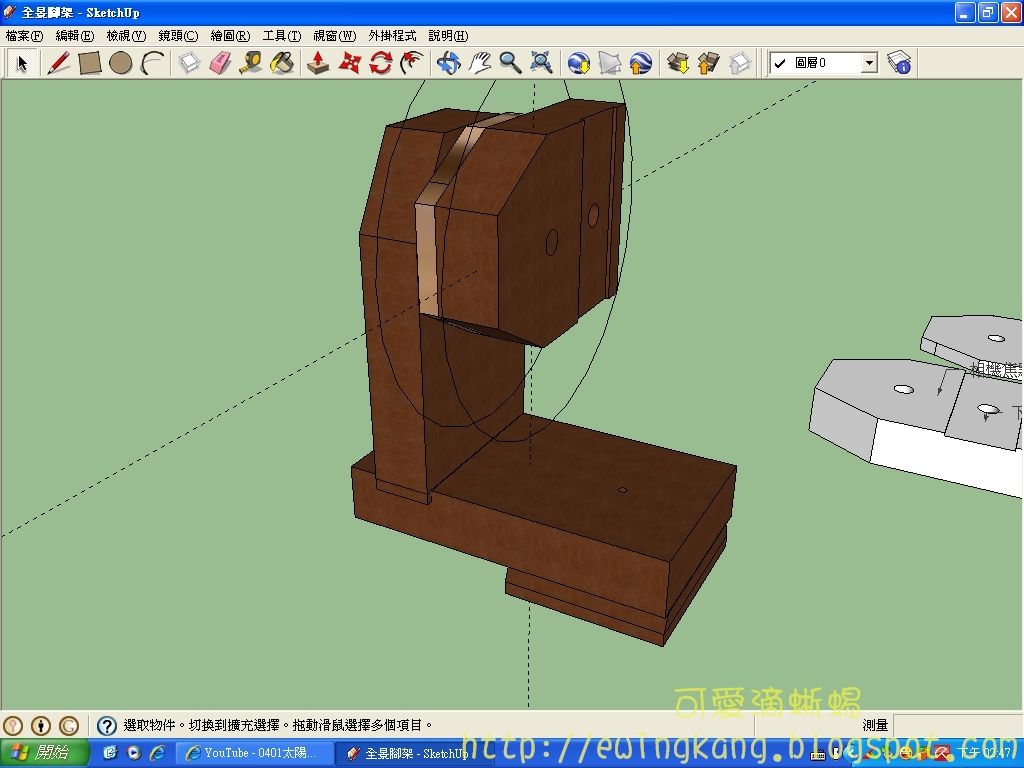The width and height of the screenshot is (1024, 768).
Task: Click the Google sign-in status icon
Action: [69, 726]
